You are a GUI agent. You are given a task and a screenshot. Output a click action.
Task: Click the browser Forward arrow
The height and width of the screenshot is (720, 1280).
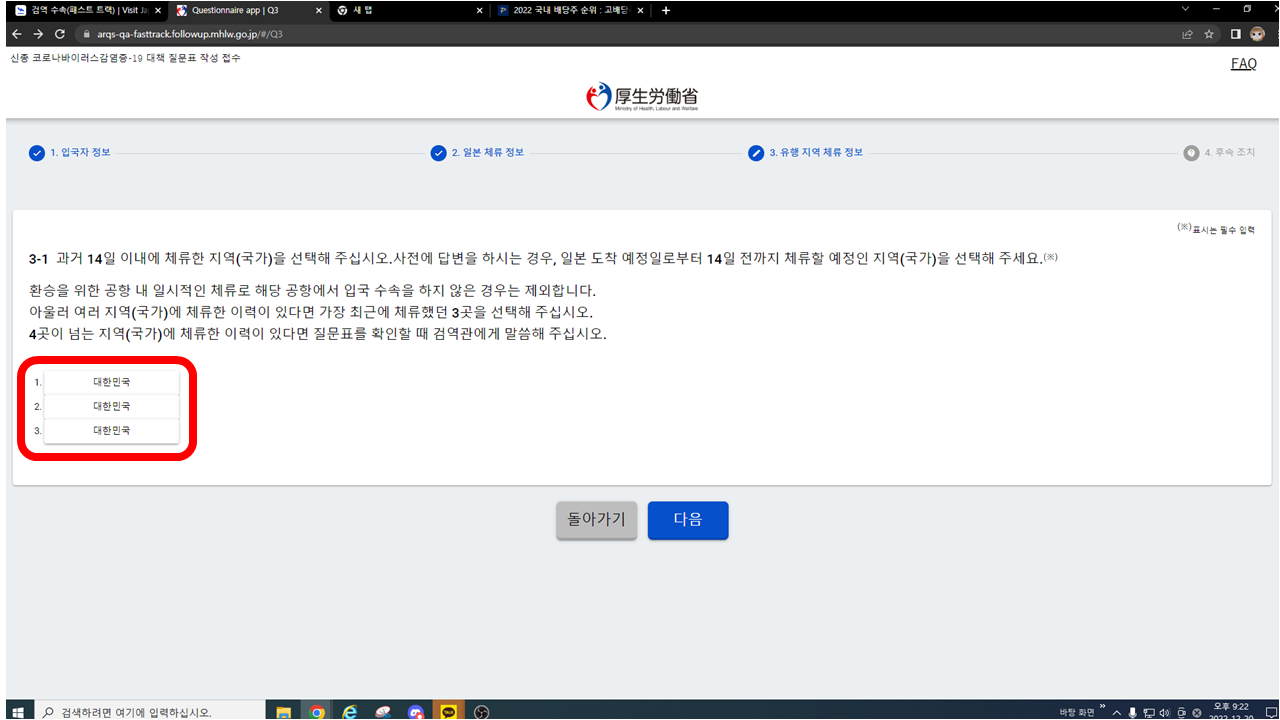pyautogui.click(x=38, y=33)
